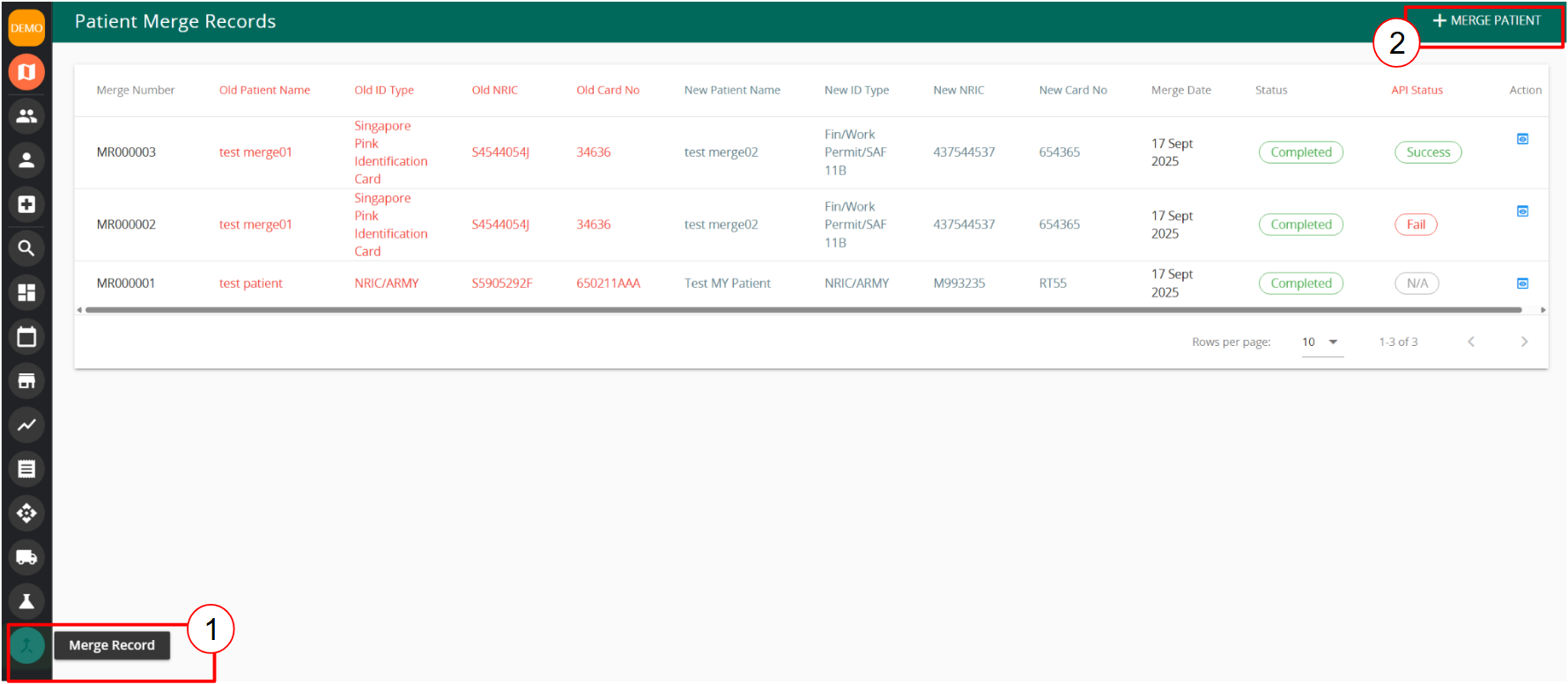Open the dashboard tiles sidebar icon
The height and width of the screenshot is (684, 1568).
pos(26,292)
